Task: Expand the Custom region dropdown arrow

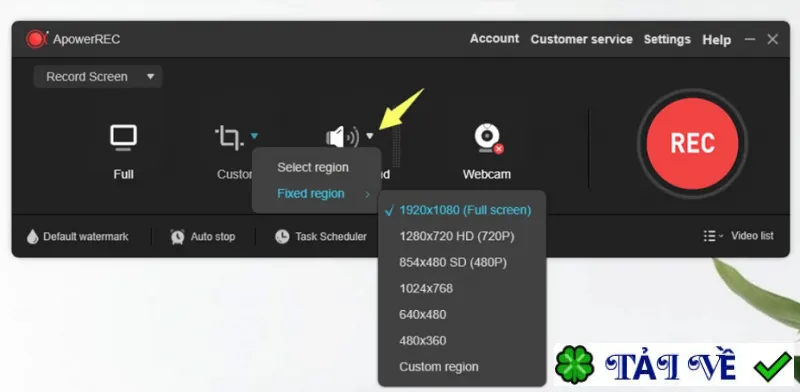Action: pyautogui.click(x=254, y=136)
